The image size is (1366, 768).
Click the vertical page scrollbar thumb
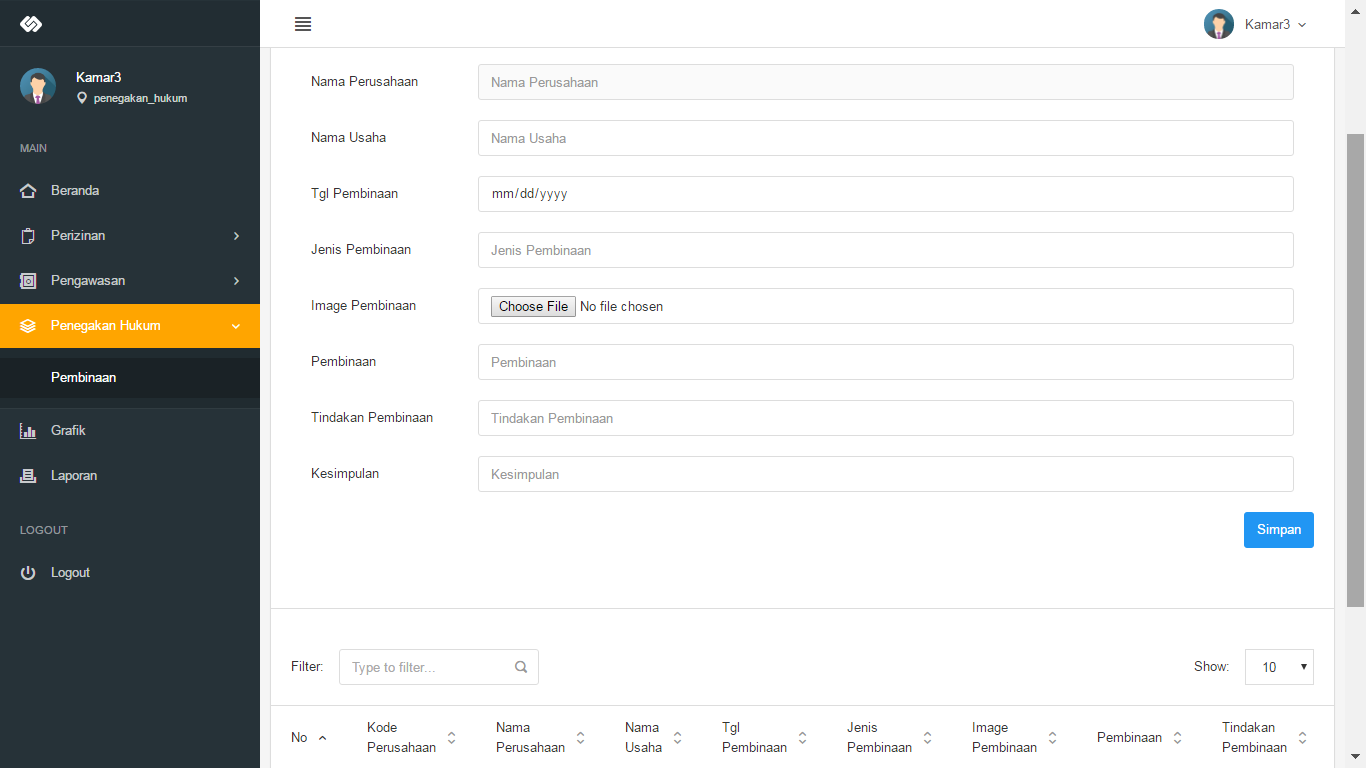[1356, 370]
